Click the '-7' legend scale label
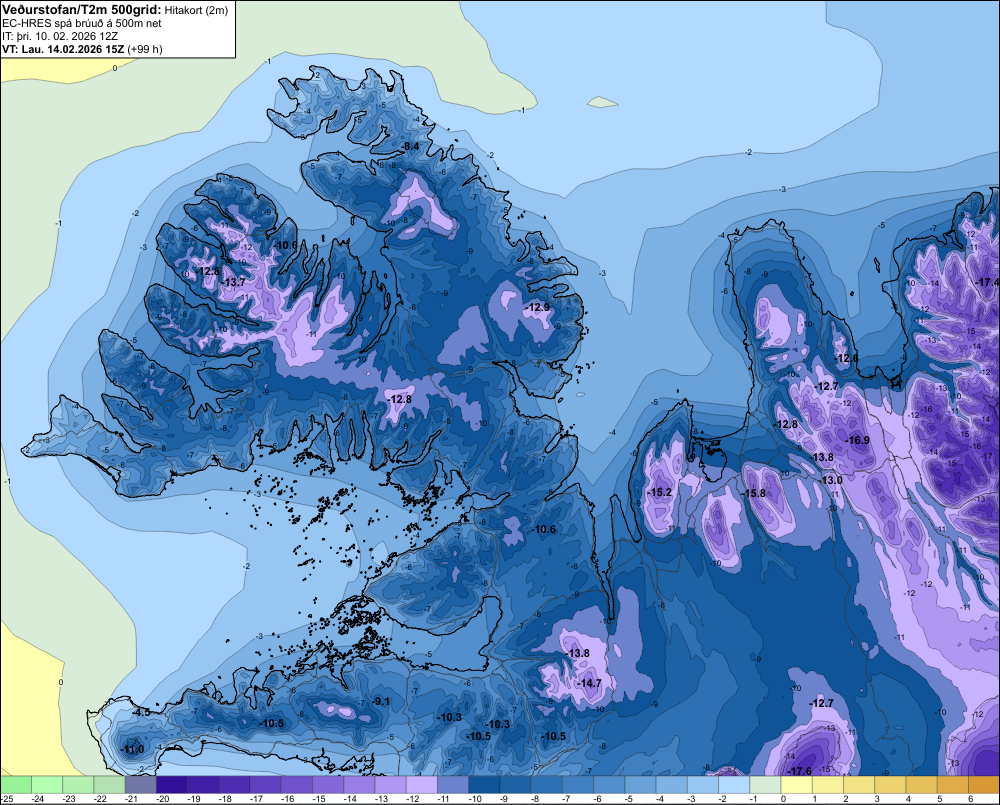Viewport: 1000px width, 805px height. pos(567,799)
